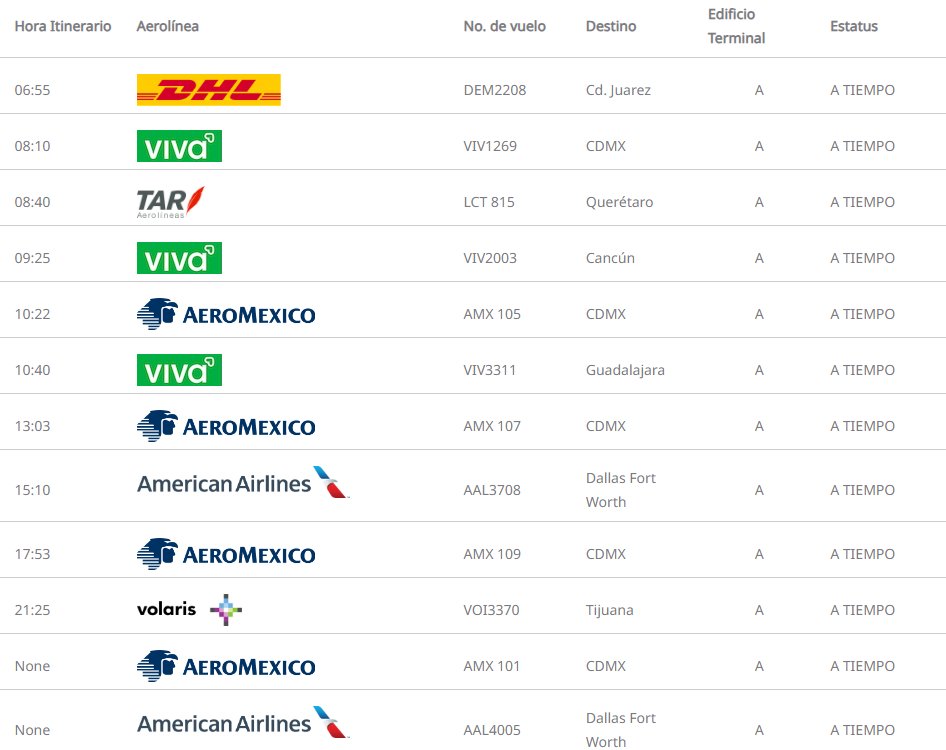The image size is (946, 750).
Task: Click Aeromexico logo for flight AMX 105
Action: [226, 314]
